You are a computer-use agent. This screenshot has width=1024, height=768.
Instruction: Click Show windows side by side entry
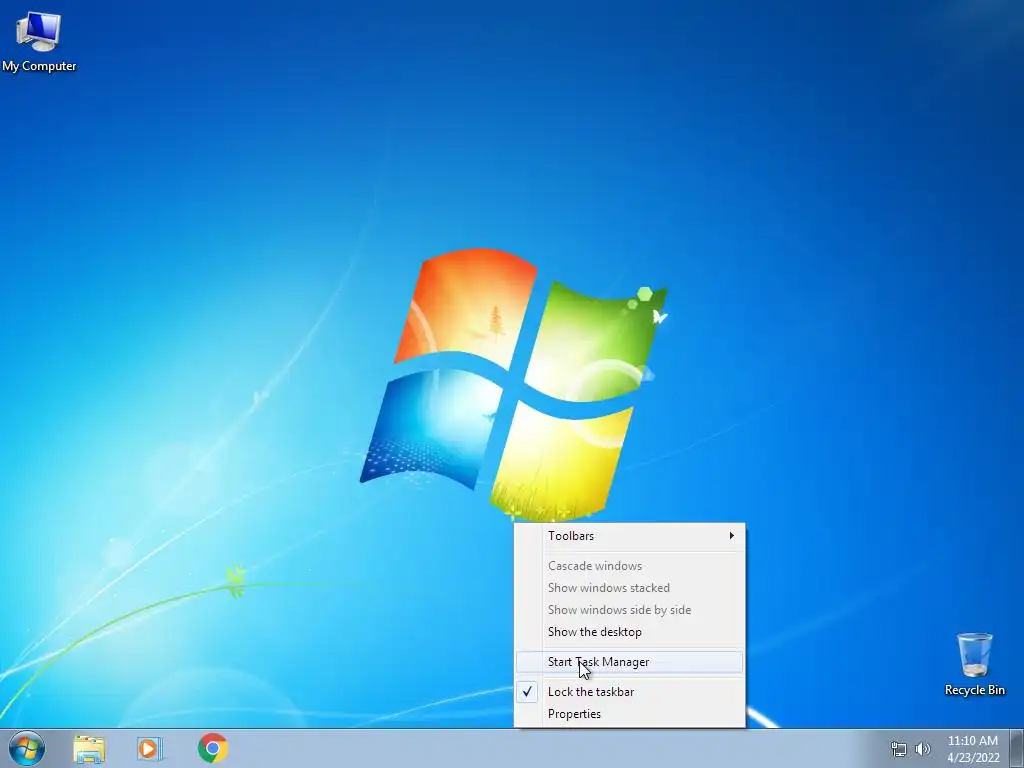click(630, 609)
